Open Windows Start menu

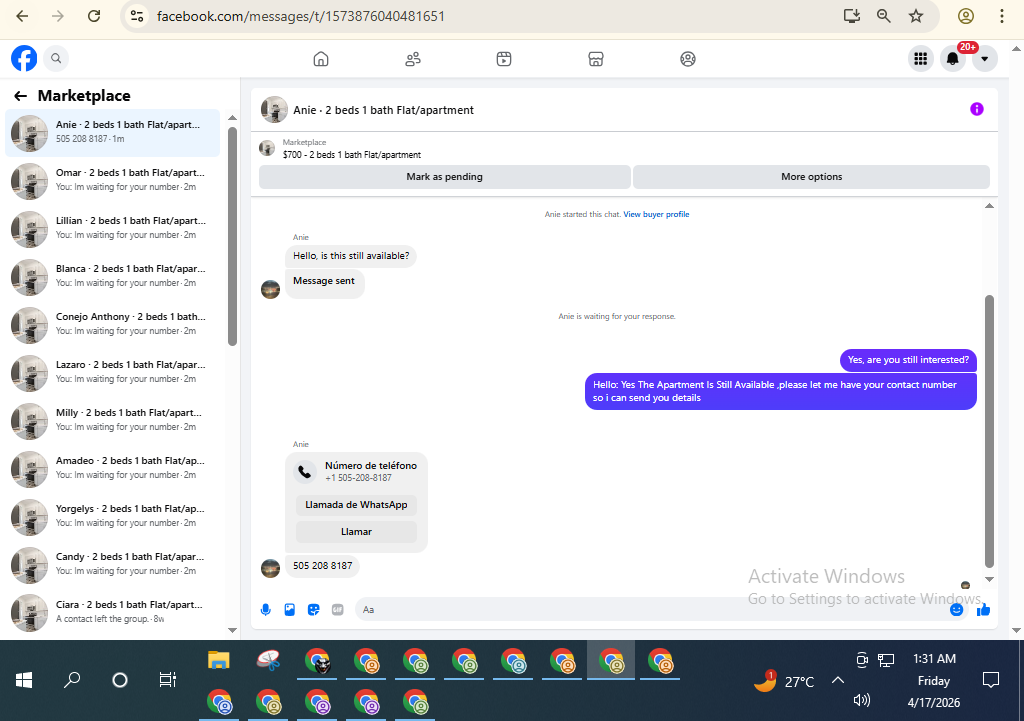[24, 681]
